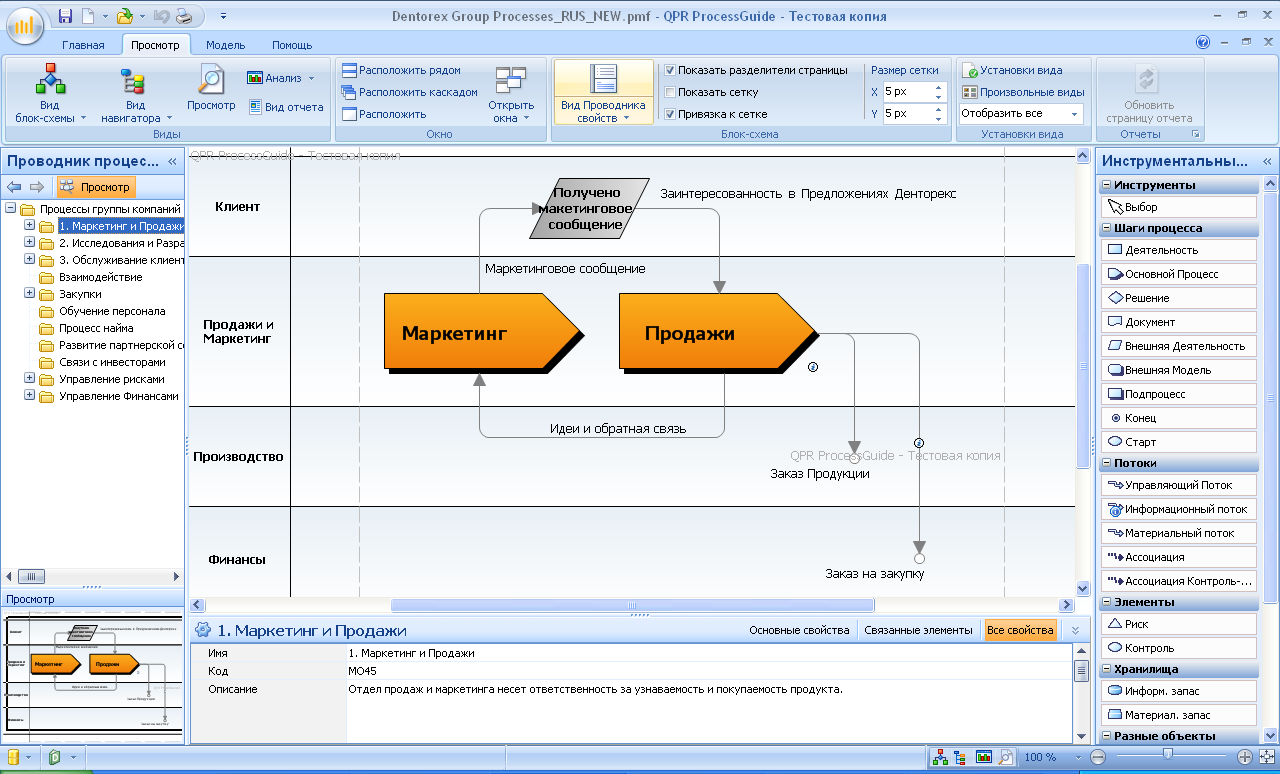Image resolution: width=1280 pixels, height=774 pixels.
Task: Expand the Закупки tree node
Action: coord(29,294)
